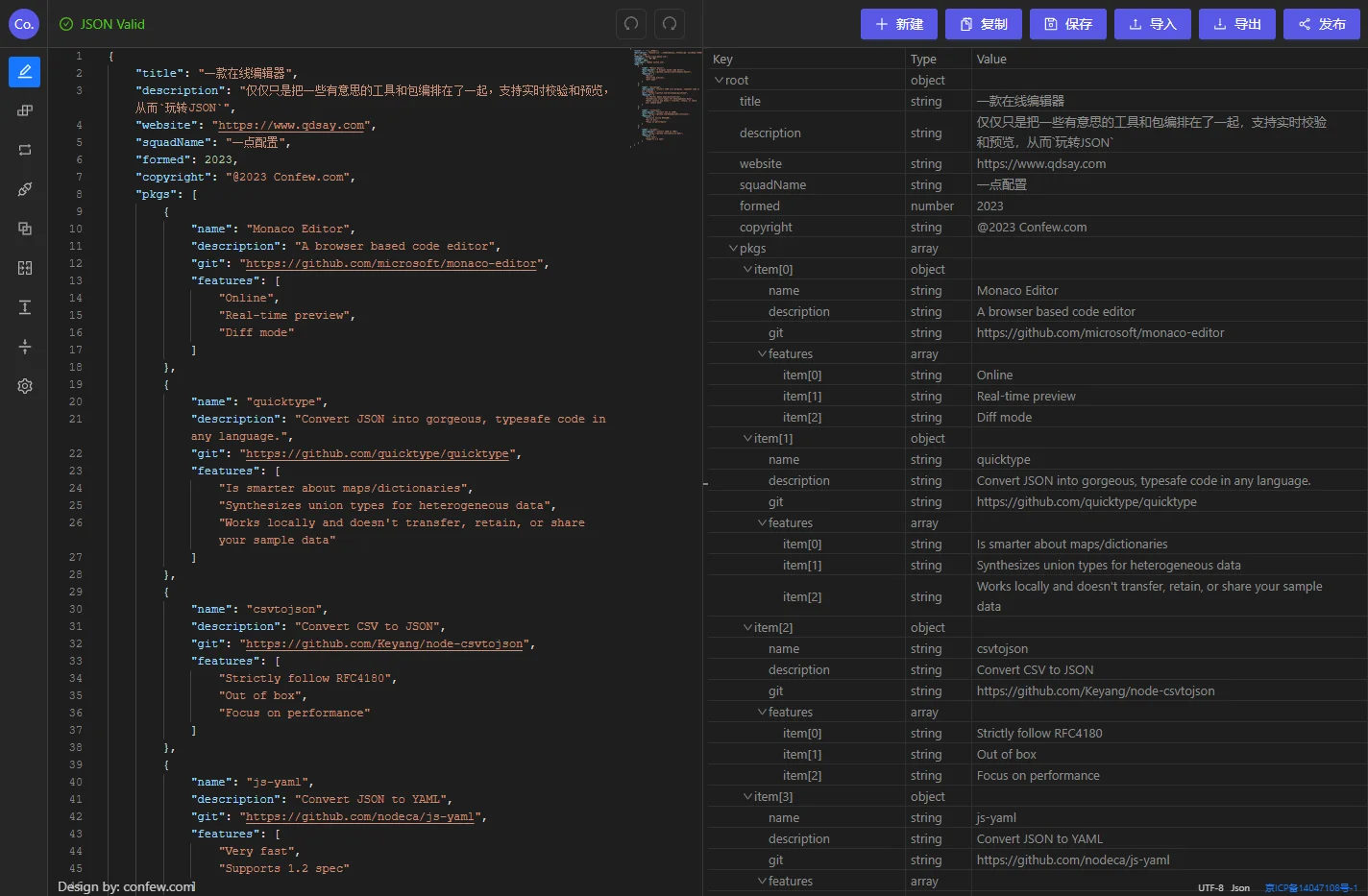Click the redo arrow button
Screen dimensions: 1368x896
coord(670,24)
